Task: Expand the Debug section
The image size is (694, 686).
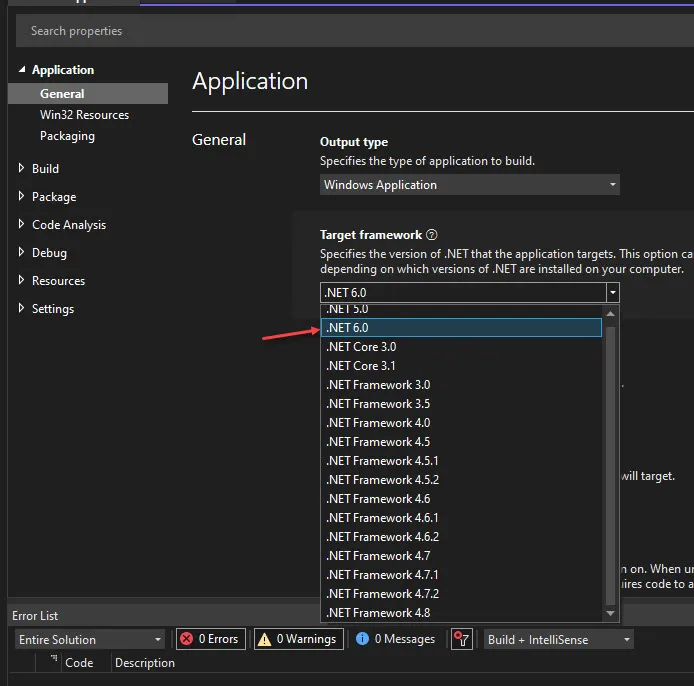Action: point(21,252)
